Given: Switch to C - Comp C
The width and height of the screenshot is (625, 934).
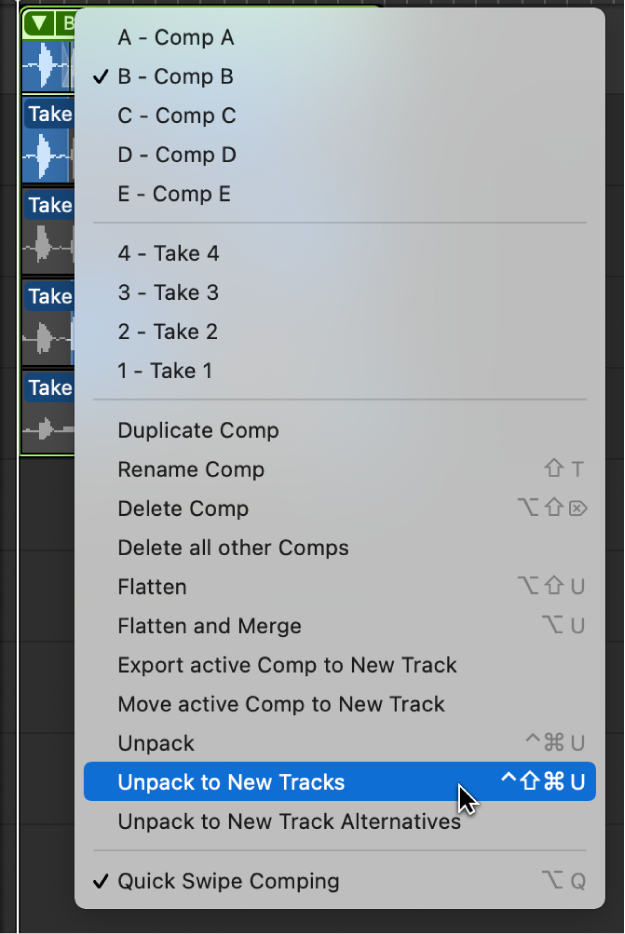Looking at the screenshot, I should point(177,116).
